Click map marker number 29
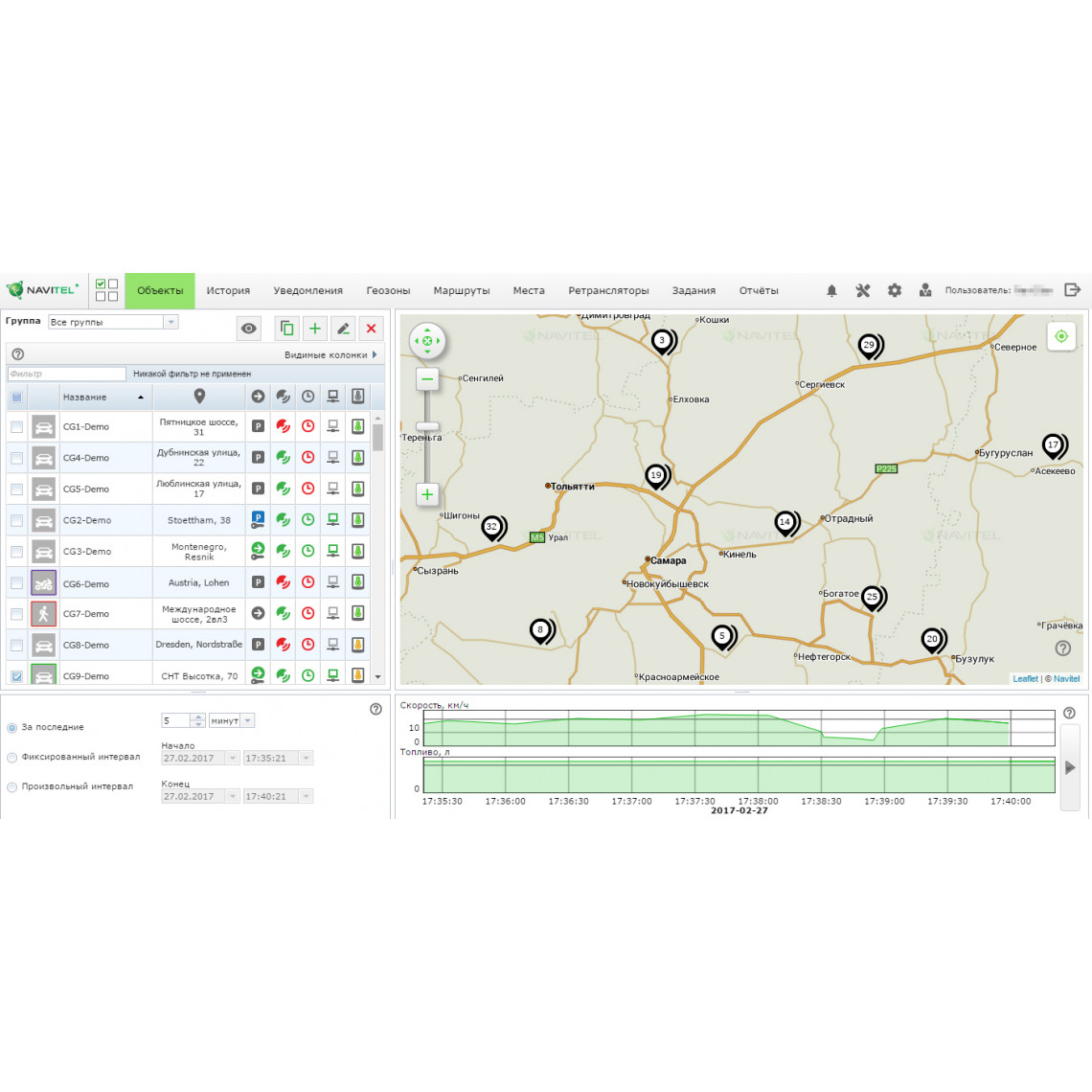This screenshot has height=1092, width=1092. click(x=869, y=346)
